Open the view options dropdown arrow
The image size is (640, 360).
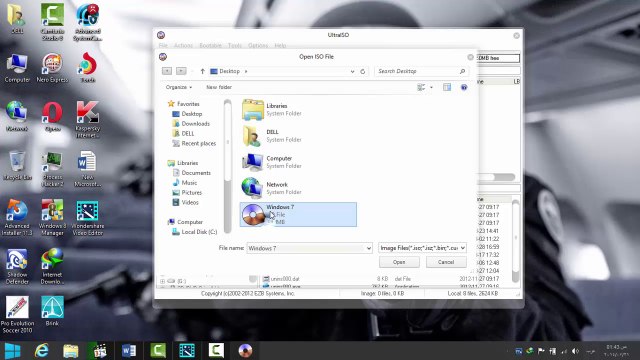pyautogui.click(x=431, y=87)
